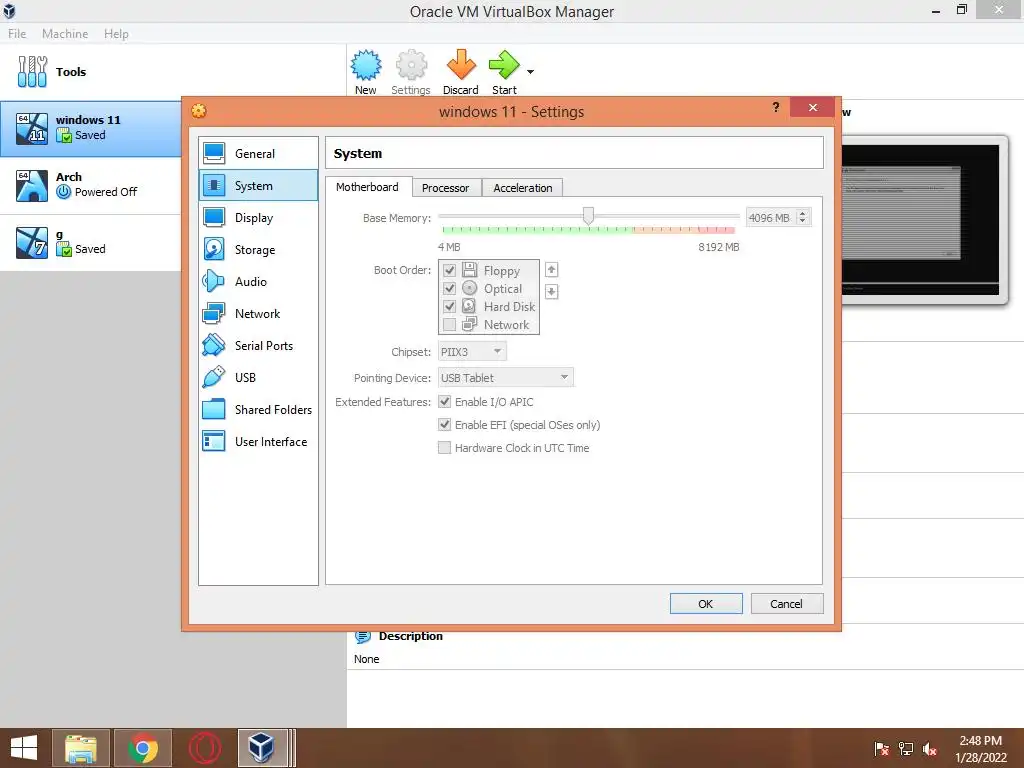
Task: Open the Display settings category
Action: tap(258, 217)
